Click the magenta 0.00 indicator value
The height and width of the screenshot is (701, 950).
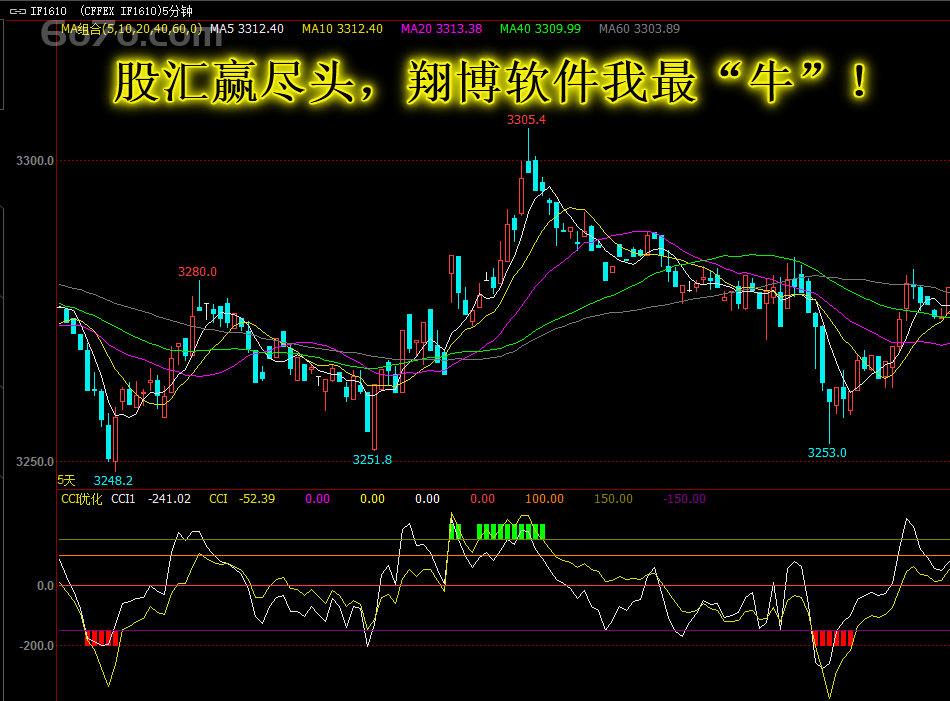click(317, 499)
